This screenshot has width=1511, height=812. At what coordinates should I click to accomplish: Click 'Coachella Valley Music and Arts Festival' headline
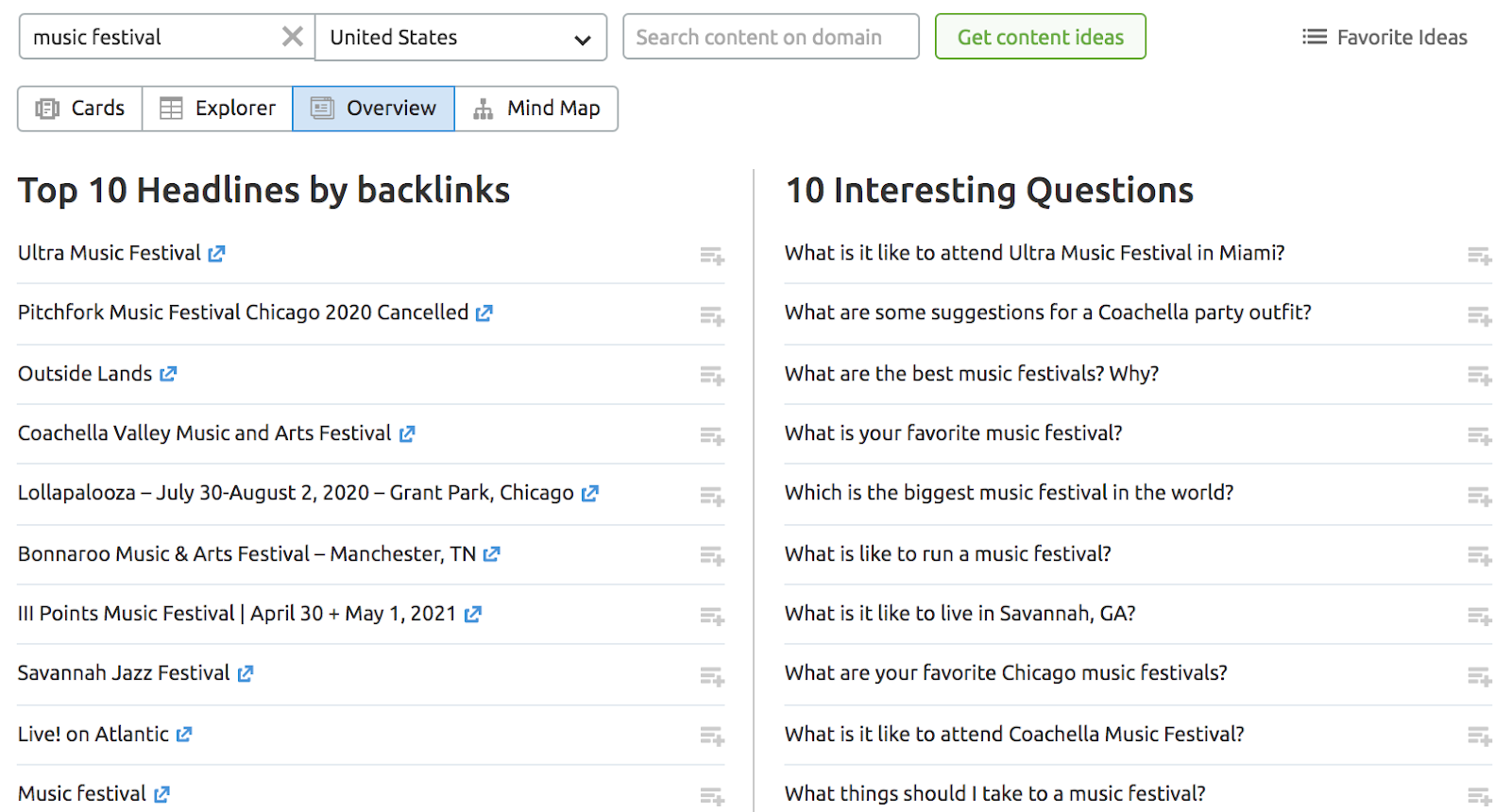(x=204, y=433)
